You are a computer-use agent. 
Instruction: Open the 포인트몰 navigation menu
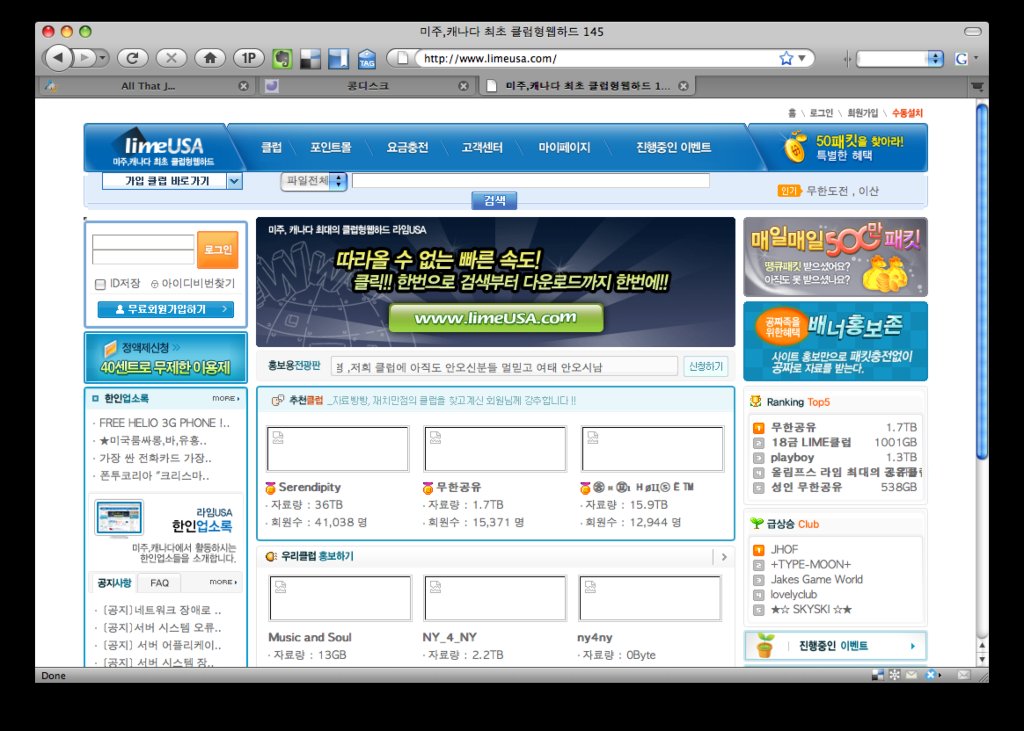click(330, 148)
